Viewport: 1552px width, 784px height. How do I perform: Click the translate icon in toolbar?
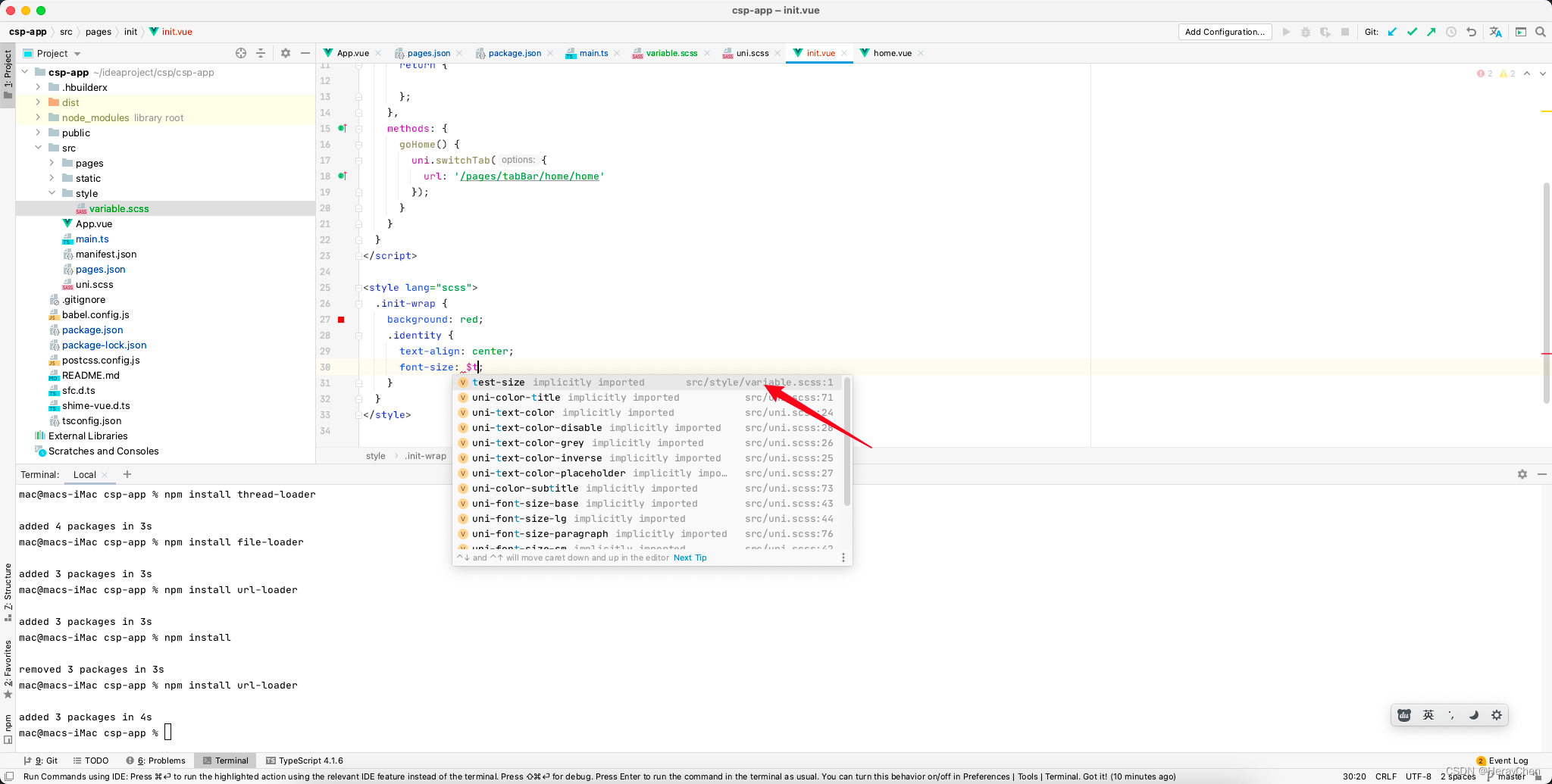pos(1495,32)
